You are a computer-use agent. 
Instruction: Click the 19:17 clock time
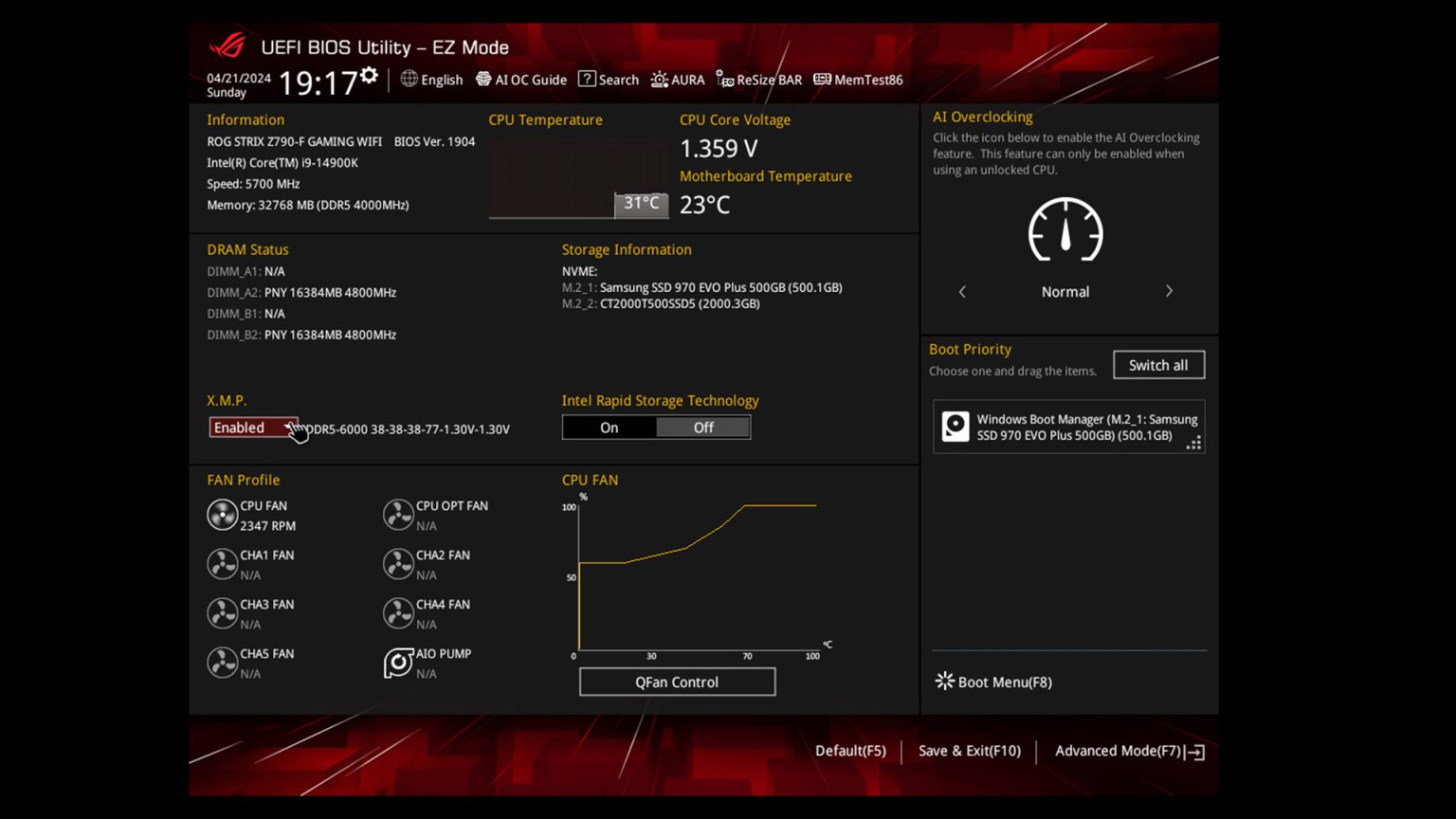318,83
